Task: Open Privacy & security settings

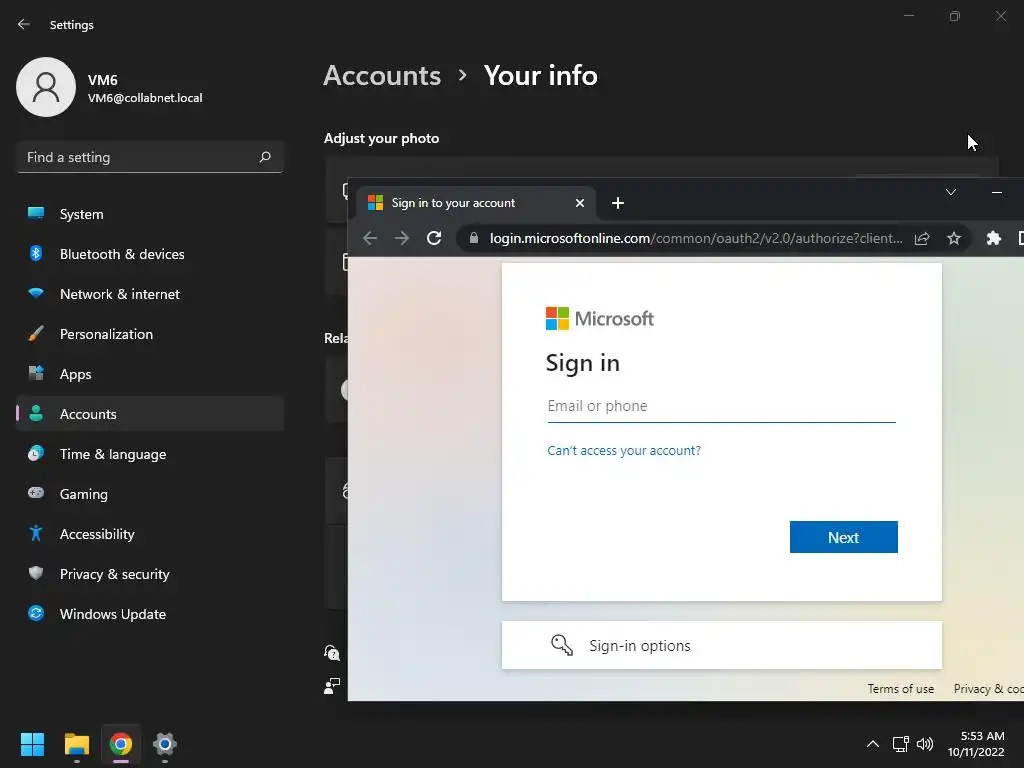Action: (150, 574)
